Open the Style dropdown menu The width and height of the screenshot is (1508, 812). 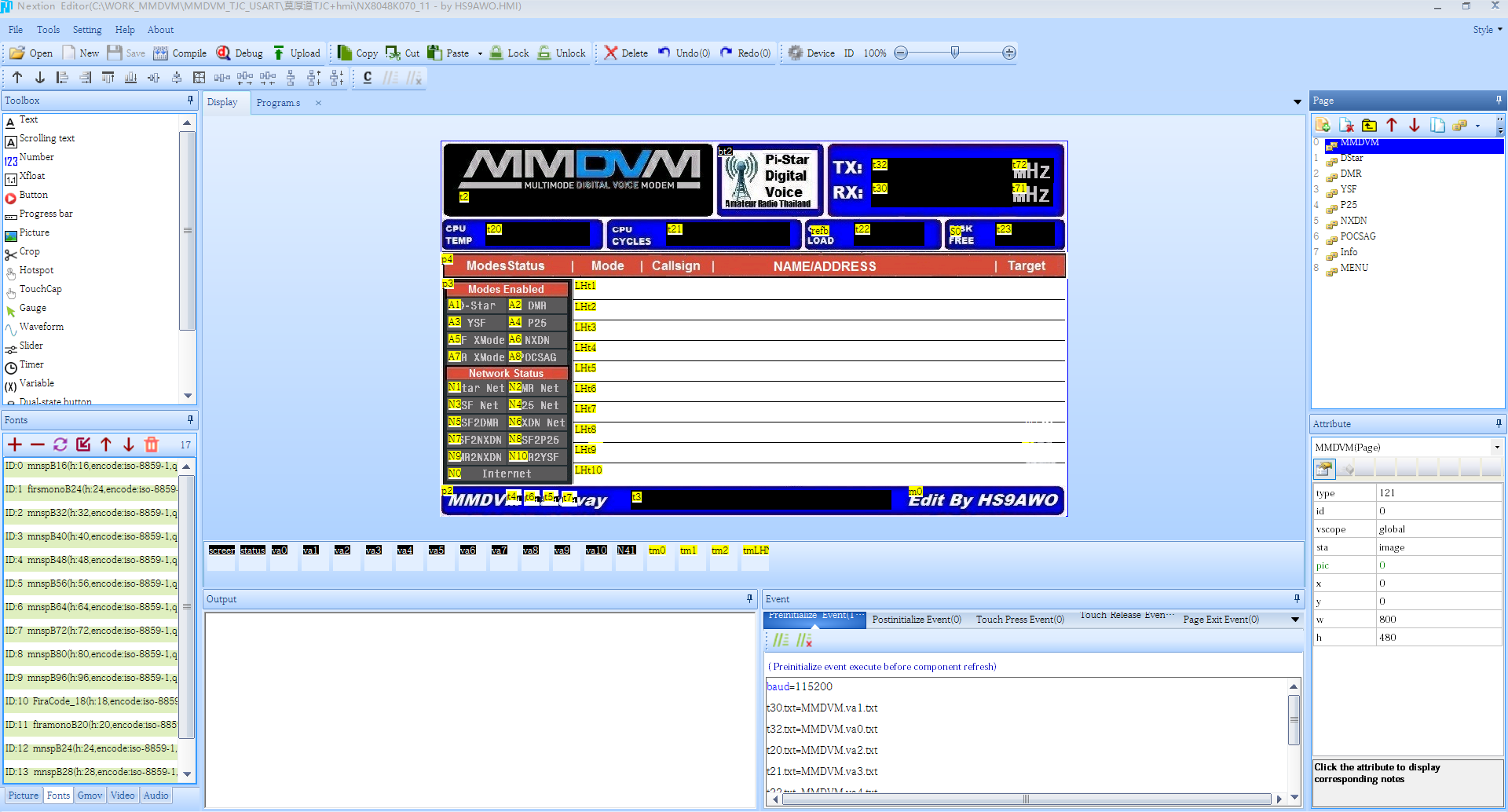pos(1487,30)
